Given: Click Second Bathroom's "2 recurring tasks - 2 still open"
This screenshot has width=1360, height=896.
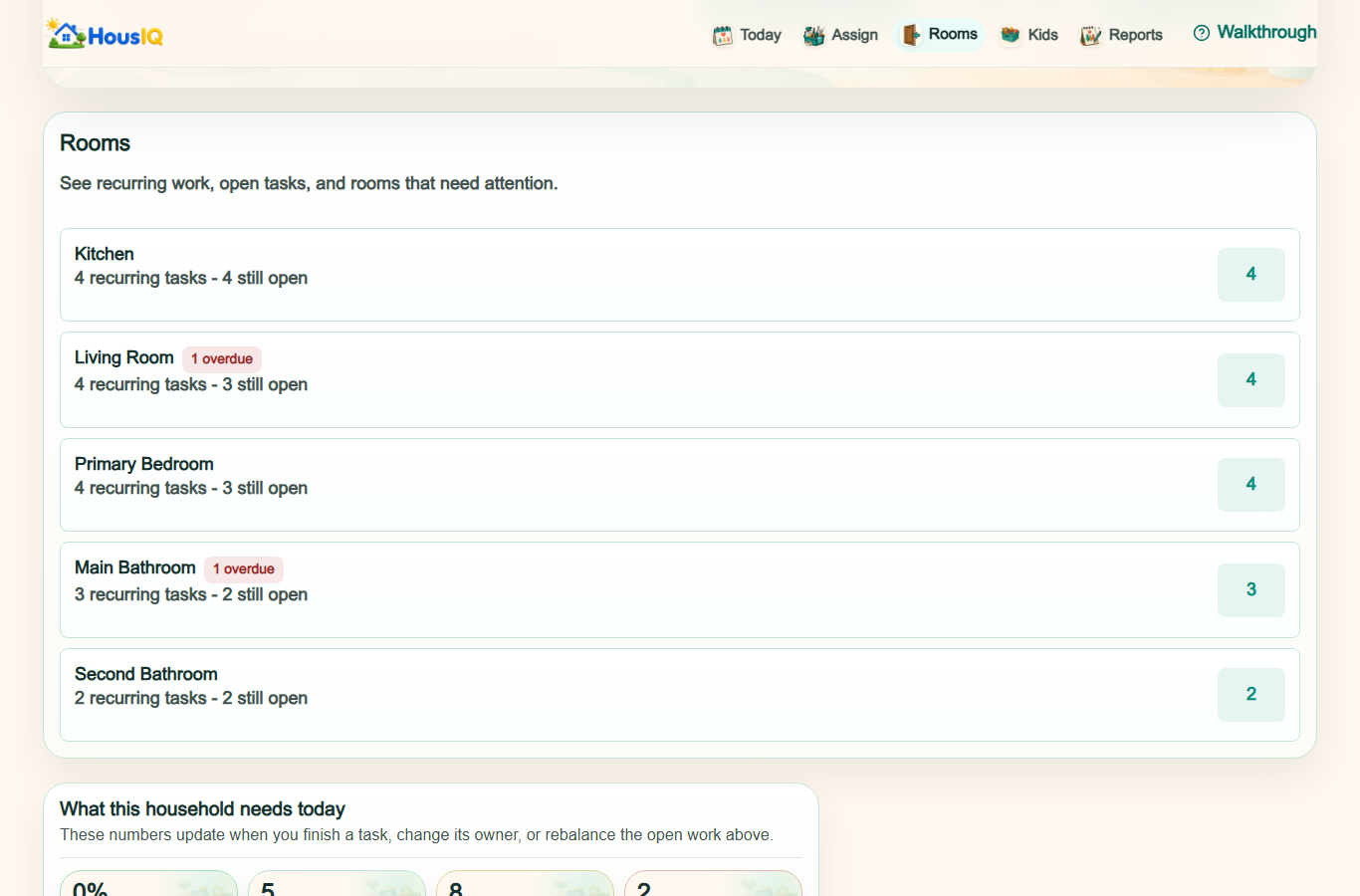Looking at the screenshot, I should pos(191,698).
